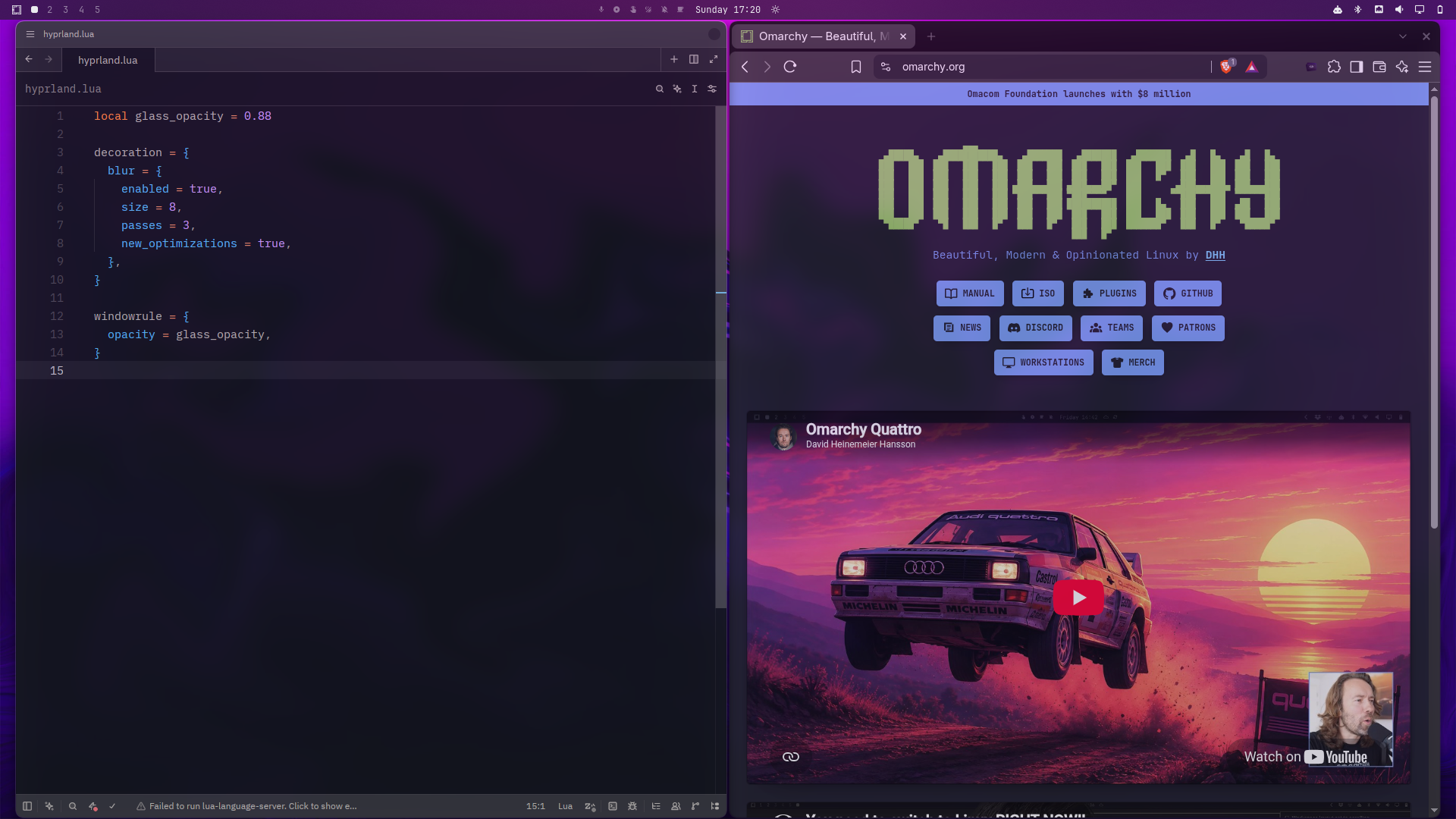This screenshot has width=1456, height=819.
Task: Bookmark the current page
Action: (x=856, y=67)
